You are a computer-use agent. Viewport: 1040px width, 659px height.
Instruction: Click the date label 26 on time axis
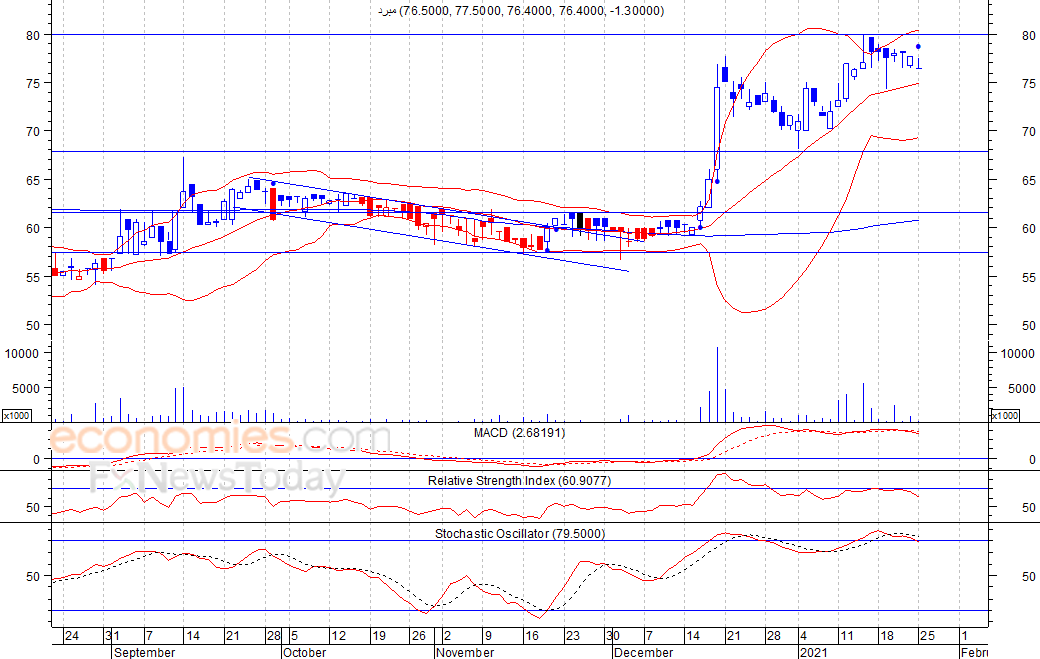click(419, 636)
